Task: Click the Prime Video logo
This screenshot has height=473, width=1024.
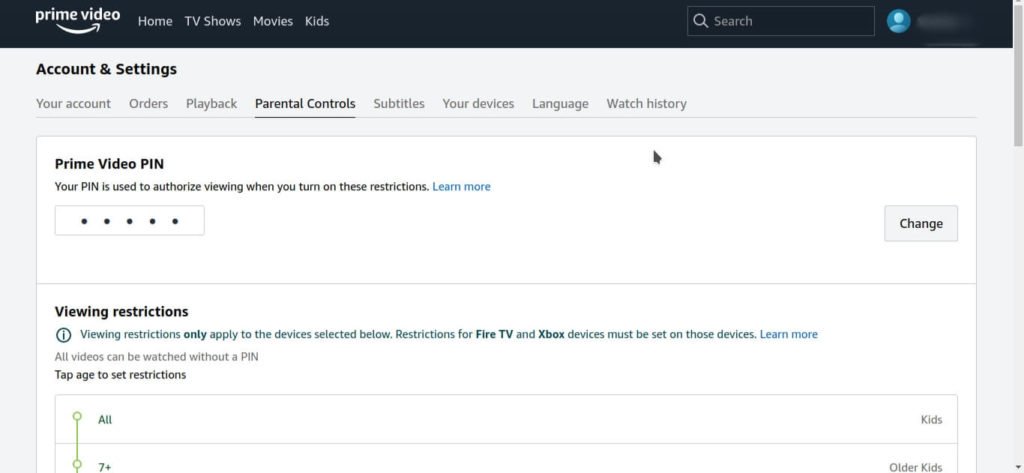Action: tap(78, 21)
